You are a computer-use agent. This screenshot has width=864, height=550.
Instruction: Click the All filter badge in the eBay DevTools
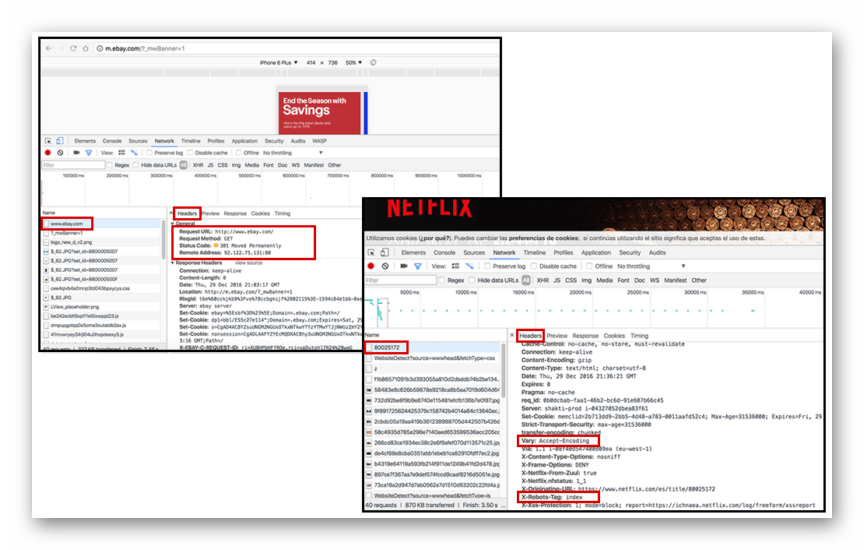click(x=183, y=165)
